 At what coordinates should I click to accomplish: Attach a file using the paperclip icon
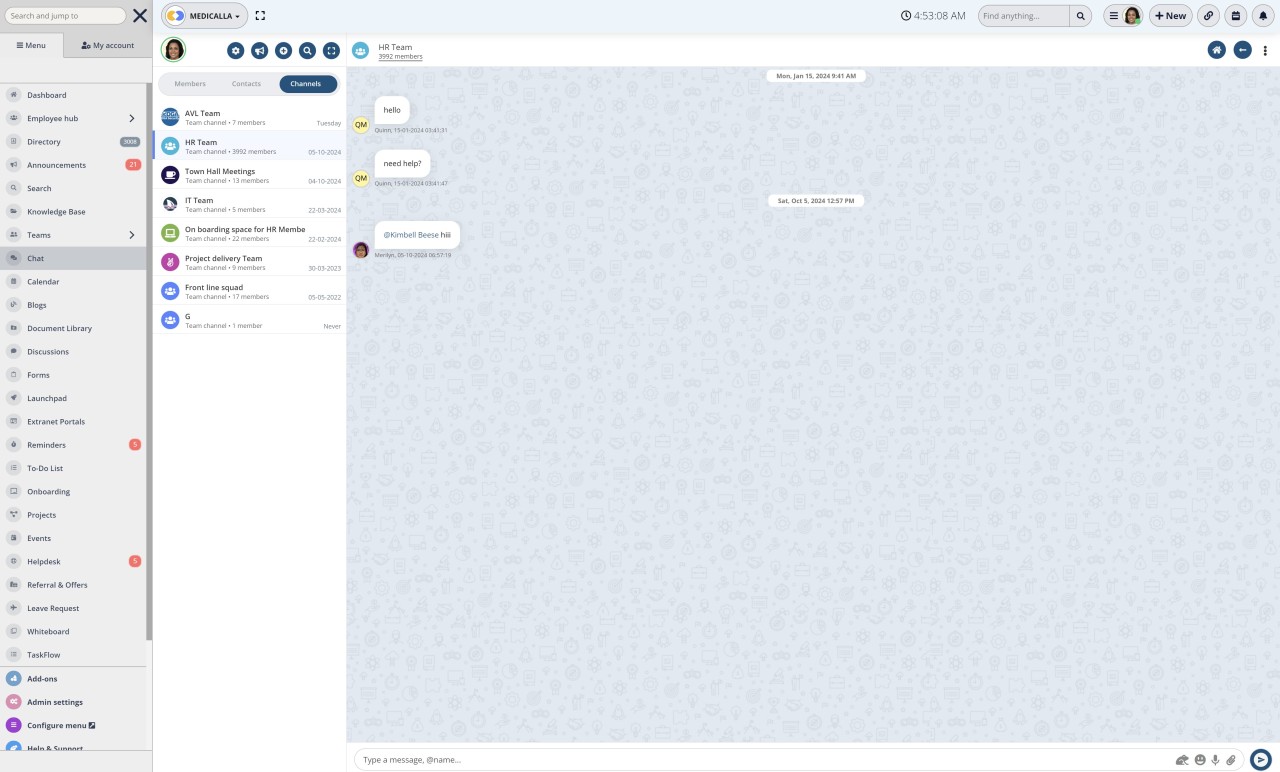1231,759
